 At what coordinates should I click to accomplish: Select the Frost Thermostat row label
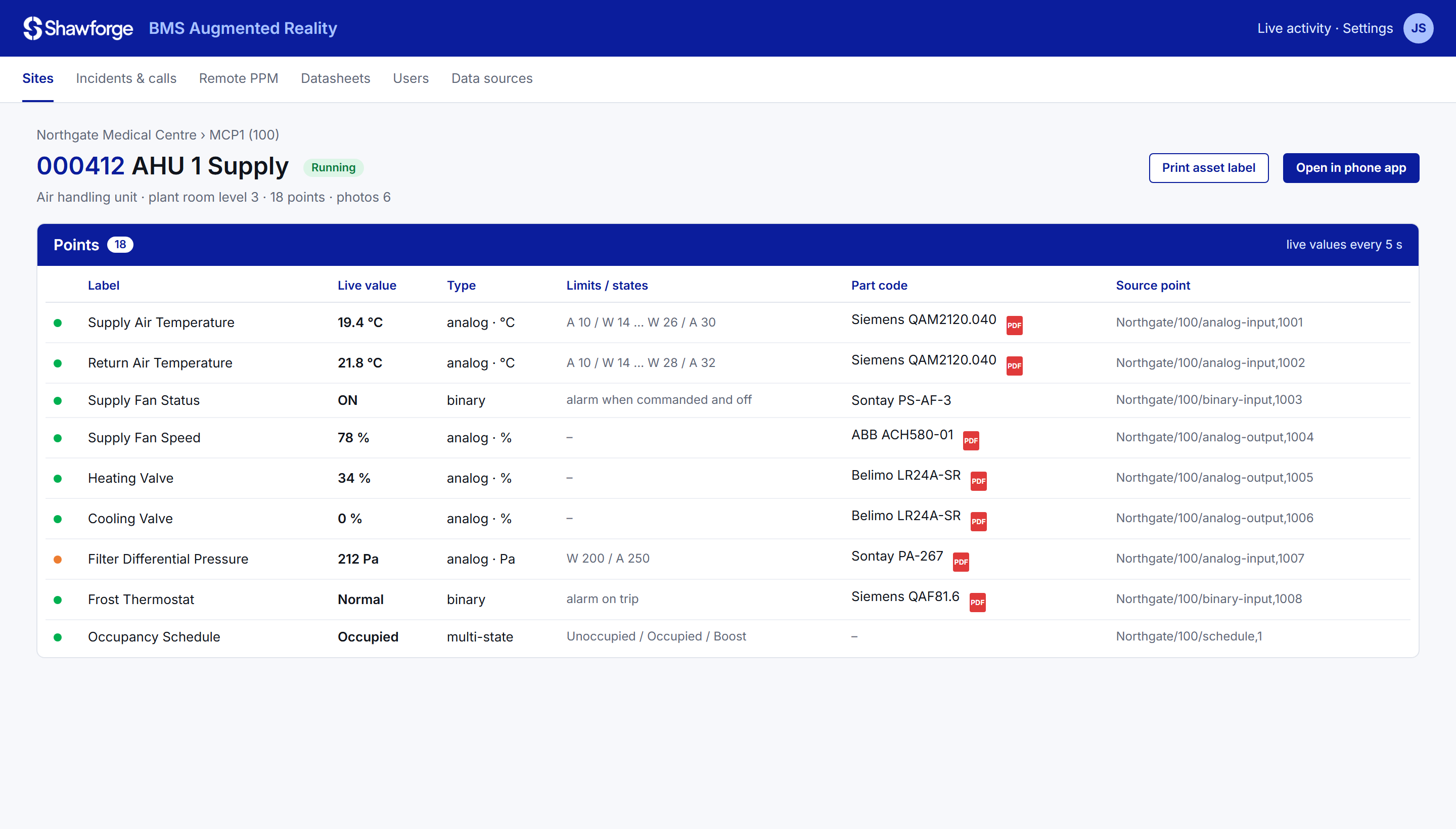coord(141,599)
